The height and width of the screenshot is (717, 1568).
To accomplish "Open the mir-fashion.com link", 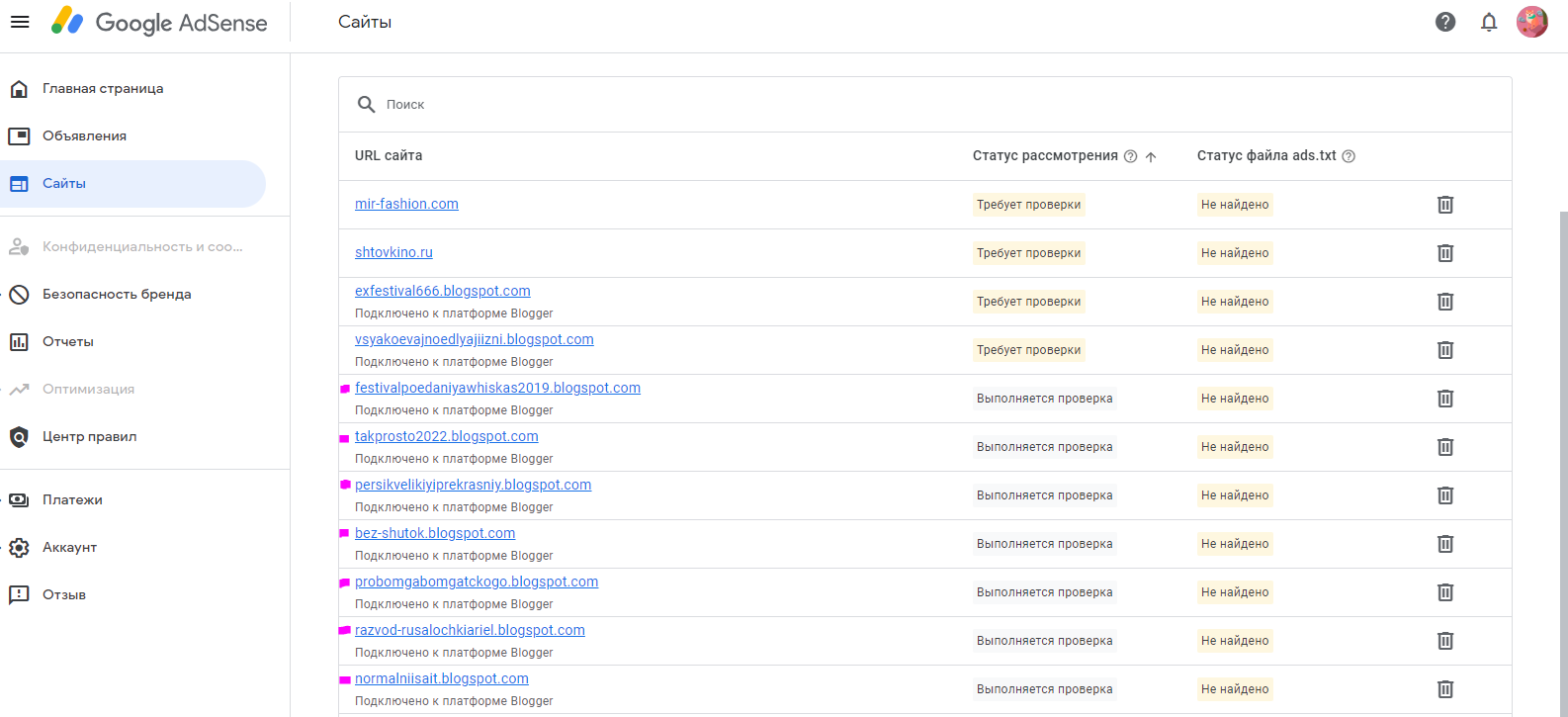I will (x=406, y=204).
